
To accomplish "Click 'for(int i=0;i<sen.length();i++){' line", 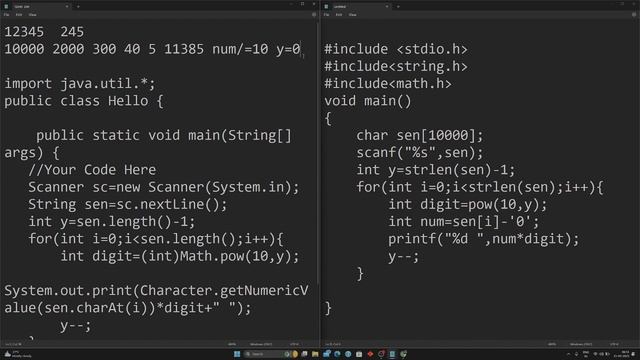I will (156, 239).
